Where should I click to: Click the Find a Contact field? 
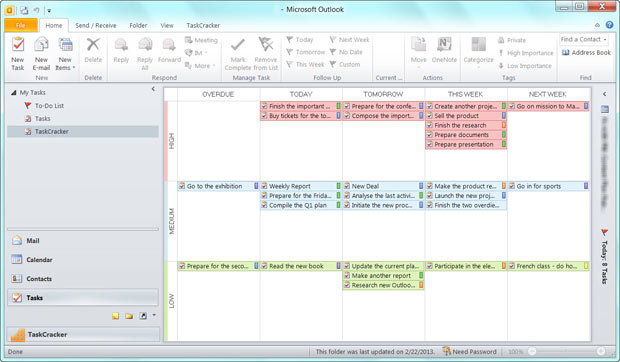pos(584,39)
